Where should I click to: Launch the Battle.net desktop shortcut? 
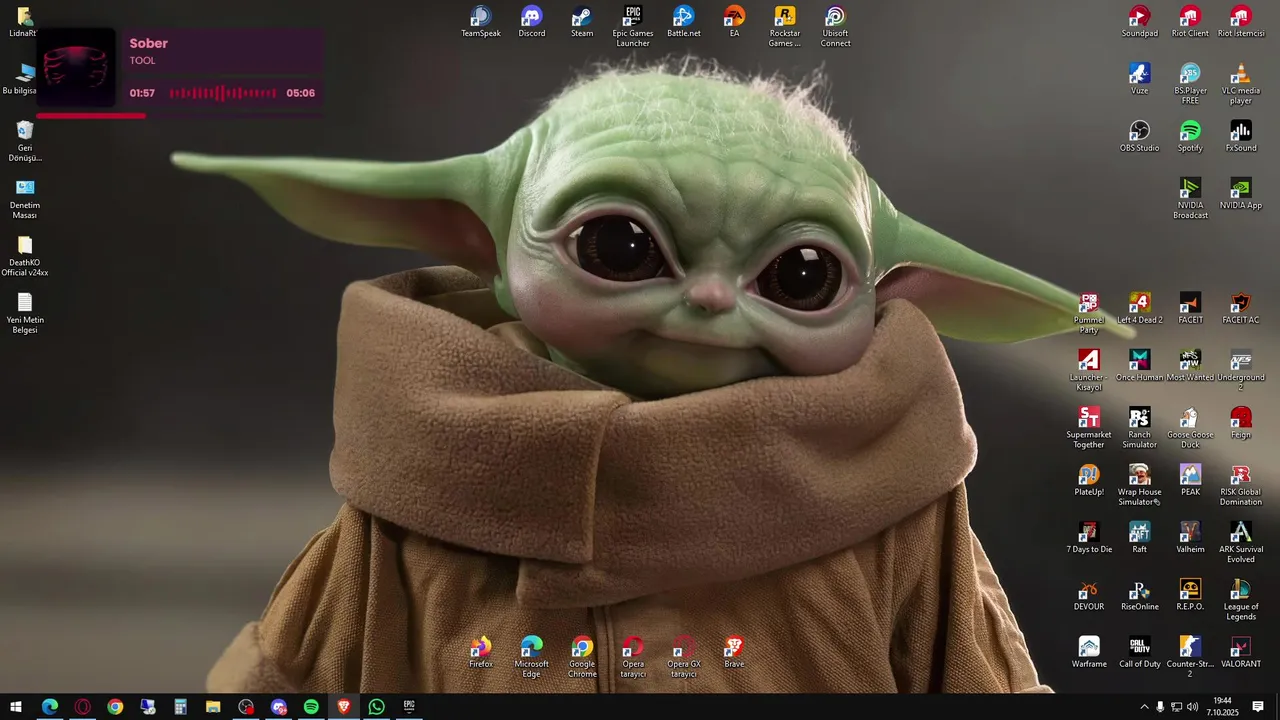[684, 22]
